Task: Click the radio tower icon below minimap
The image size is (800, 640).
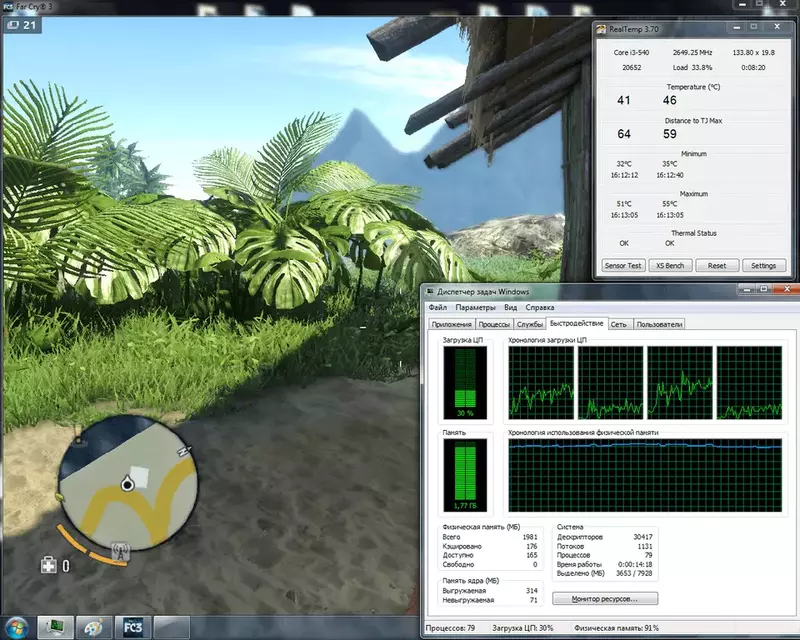Action: click(x=120, y=552)
